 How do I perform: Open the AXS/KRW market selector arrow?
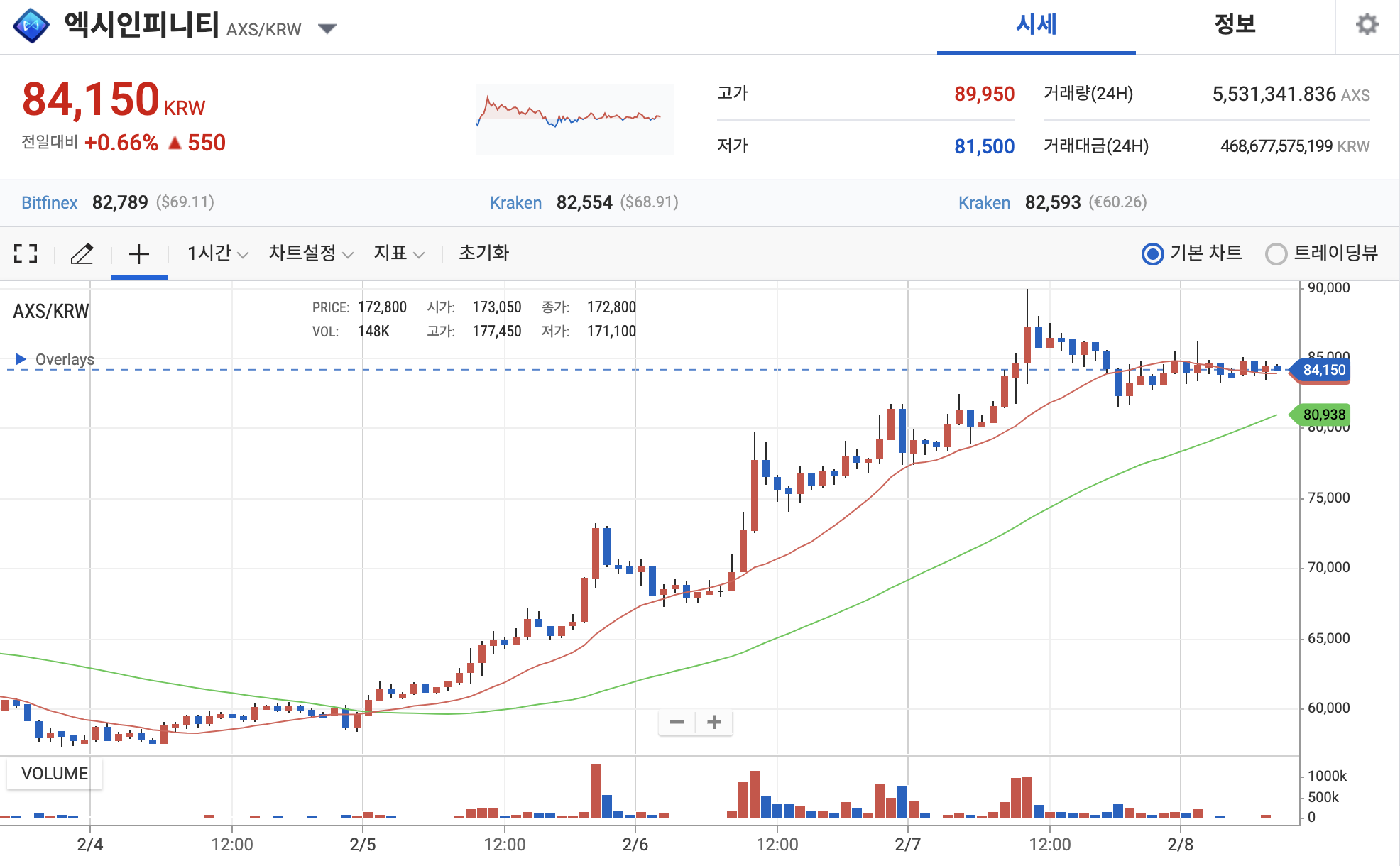click(x=327, y=29)
